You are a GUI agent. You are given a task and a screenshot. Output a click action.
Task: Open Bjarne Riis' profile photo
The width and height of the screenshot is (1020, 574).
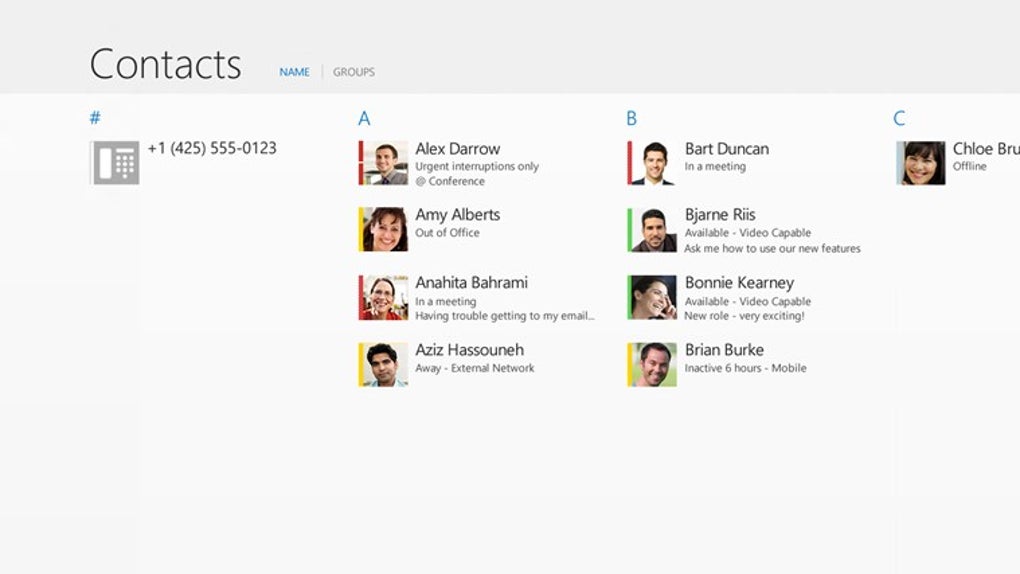654,230
